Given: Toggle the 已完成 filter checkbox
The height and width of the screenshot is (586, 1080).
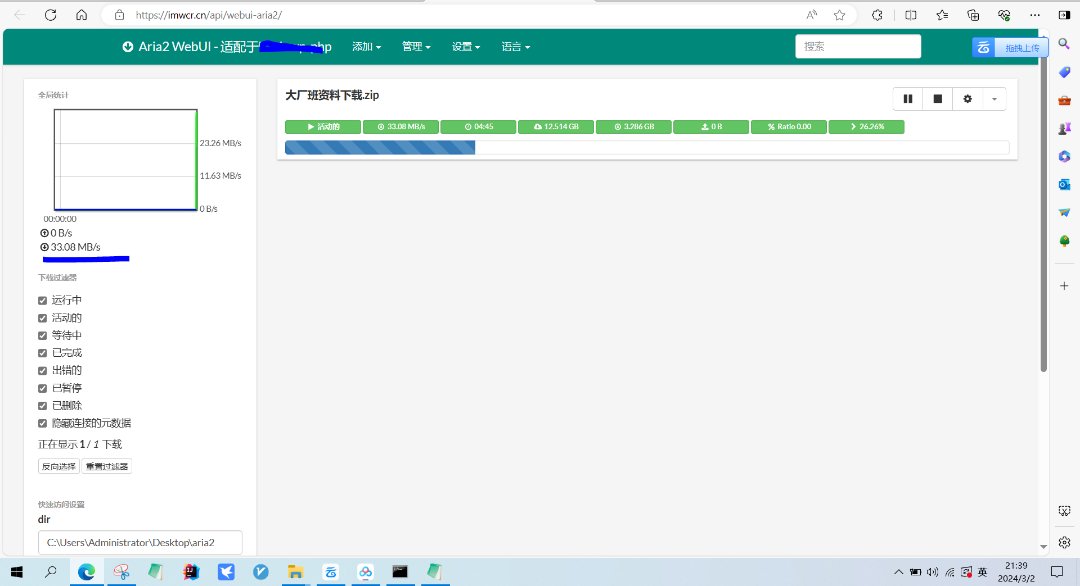Looking at the screenshot, I should (x=42, y=353).
